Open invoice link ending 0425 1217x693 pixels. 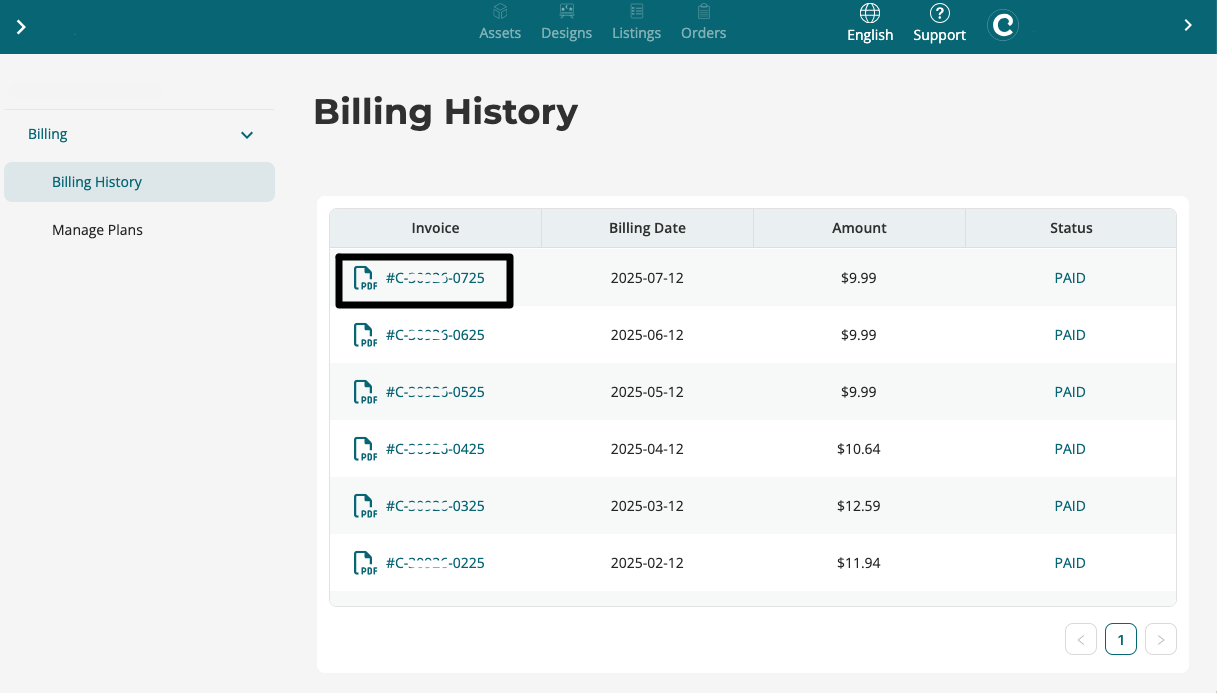point(435,449)
